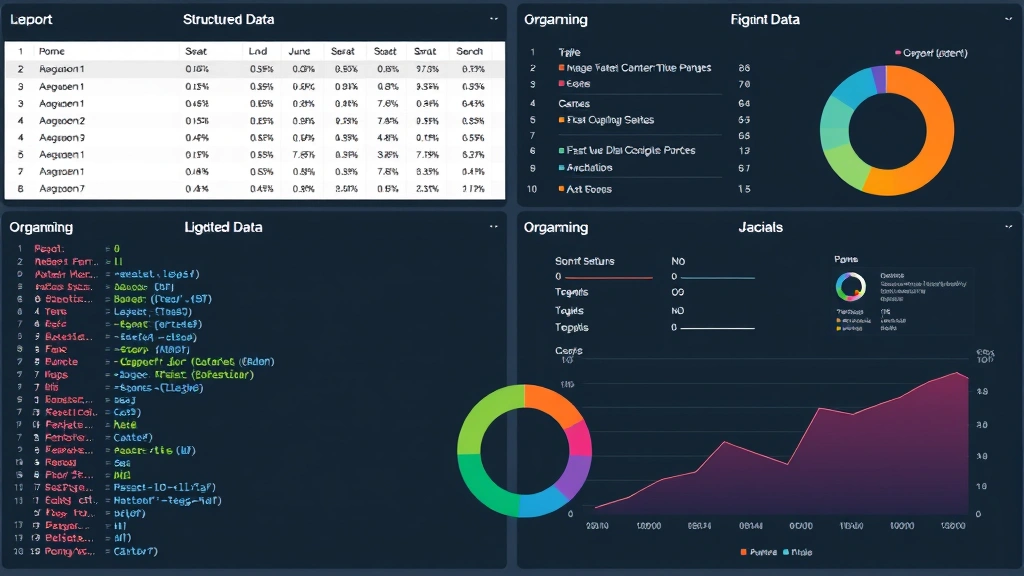This screenshot has height=576, width=1024.
Task: Click the 'Organing' heading of the code panel
Action: pyautogui.click(x=41, y=227)
